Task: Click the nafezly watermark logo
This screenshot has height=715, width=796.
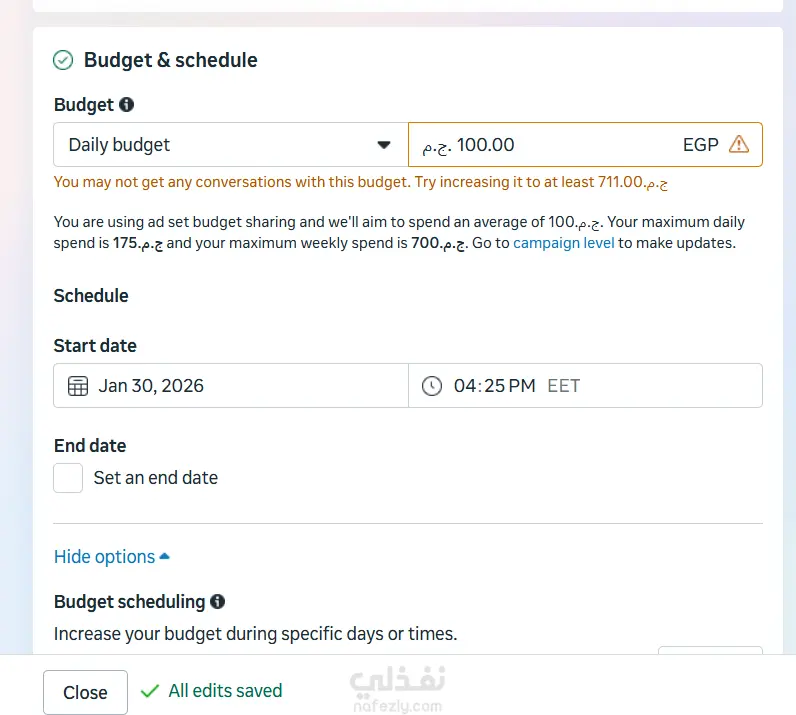Action: click(x=397, y=688)
